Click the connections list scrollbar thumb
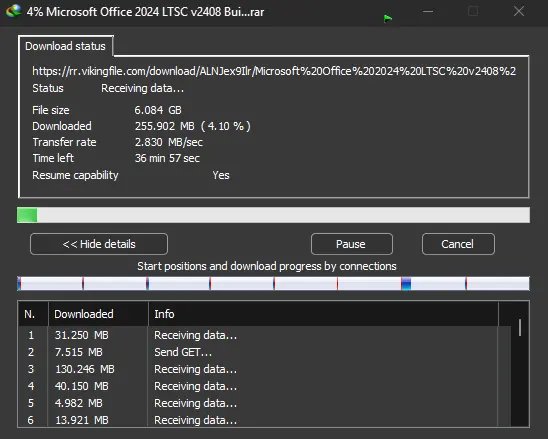 coord(520,328)
